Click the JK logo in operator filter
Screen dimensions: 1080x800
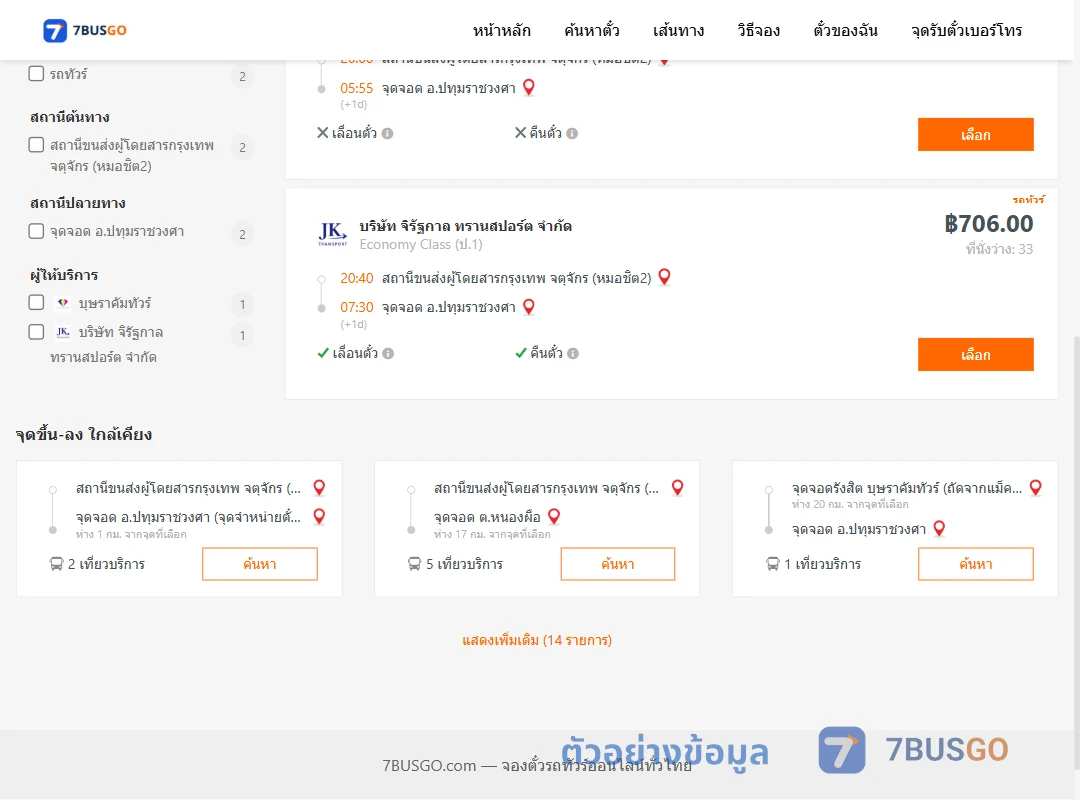click(x=63, y=332)
